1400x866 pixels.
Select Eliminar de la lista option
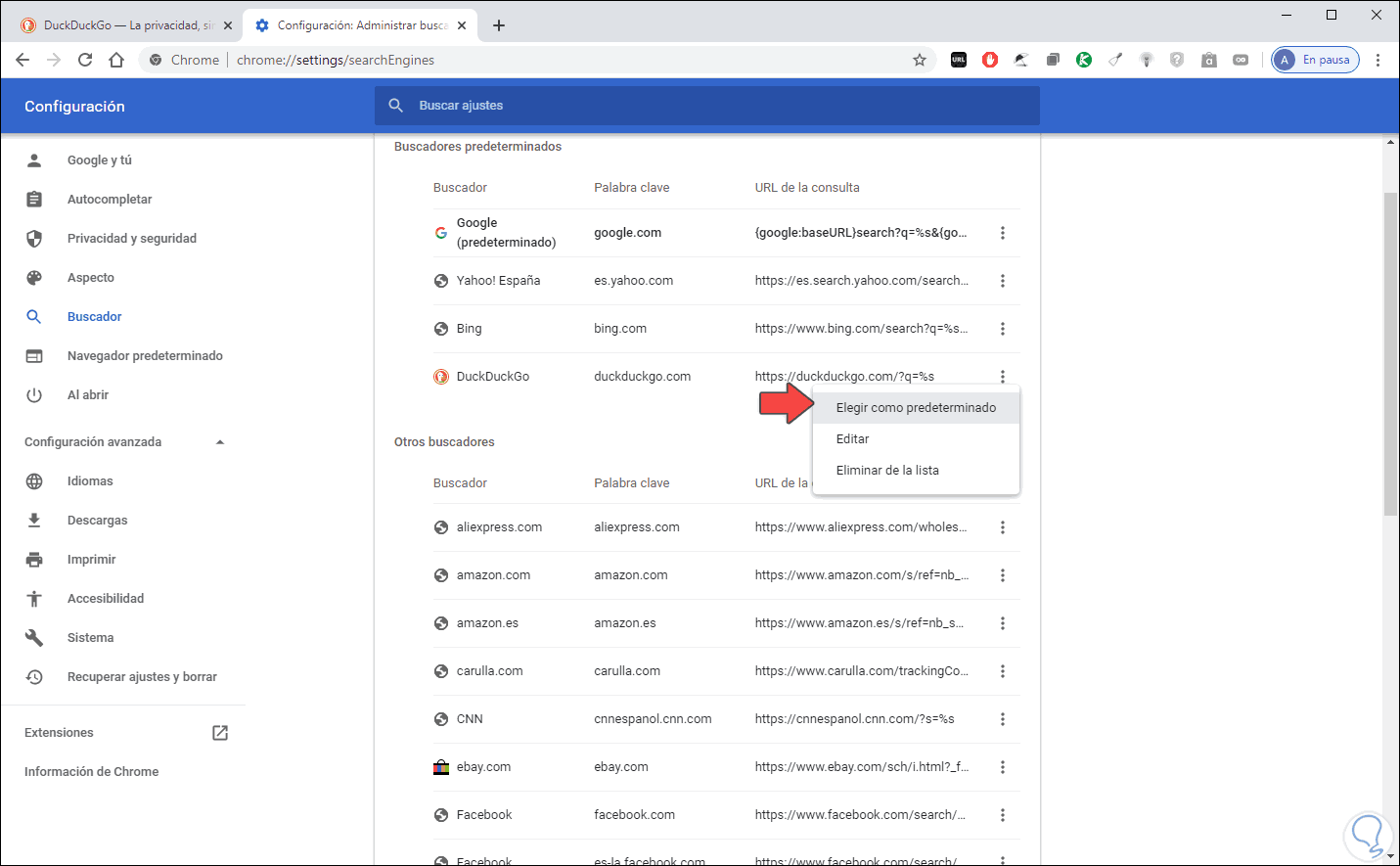pyautogui.click(x=916, y=471)
